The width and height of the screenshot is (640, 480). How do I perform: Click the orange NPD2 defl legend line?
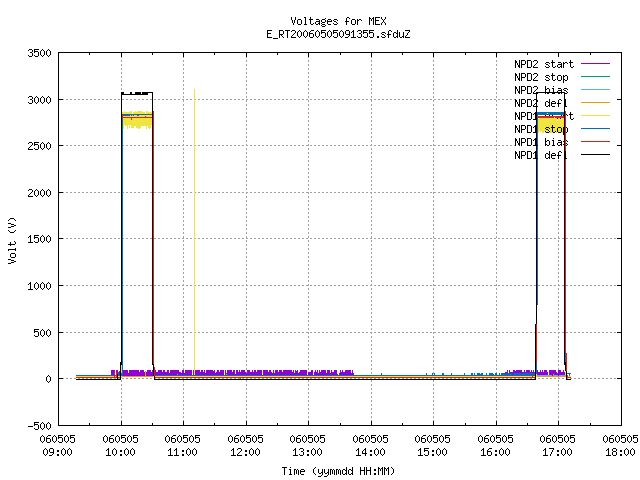[595, 102]
